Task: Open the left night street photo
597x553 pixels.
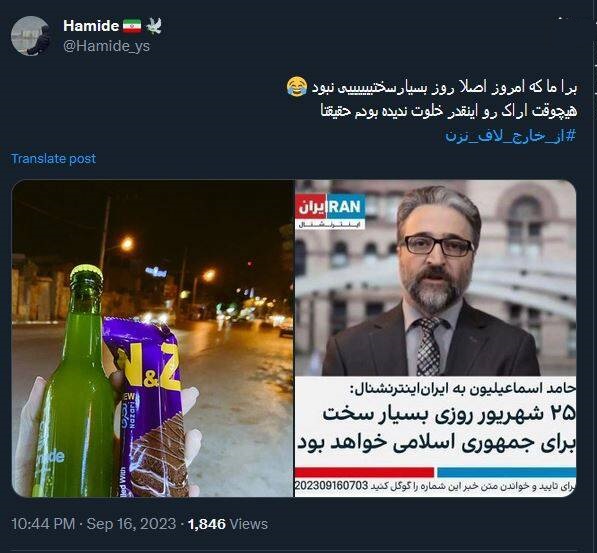Action: pos(153,338)
